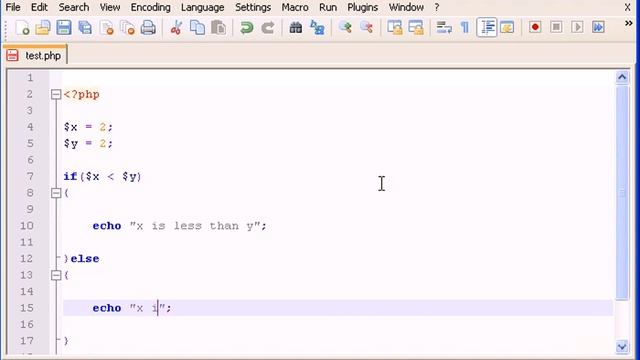Click the User defined language icon
Viewport: 640px width, 360px height.
[x=507, y=28]
